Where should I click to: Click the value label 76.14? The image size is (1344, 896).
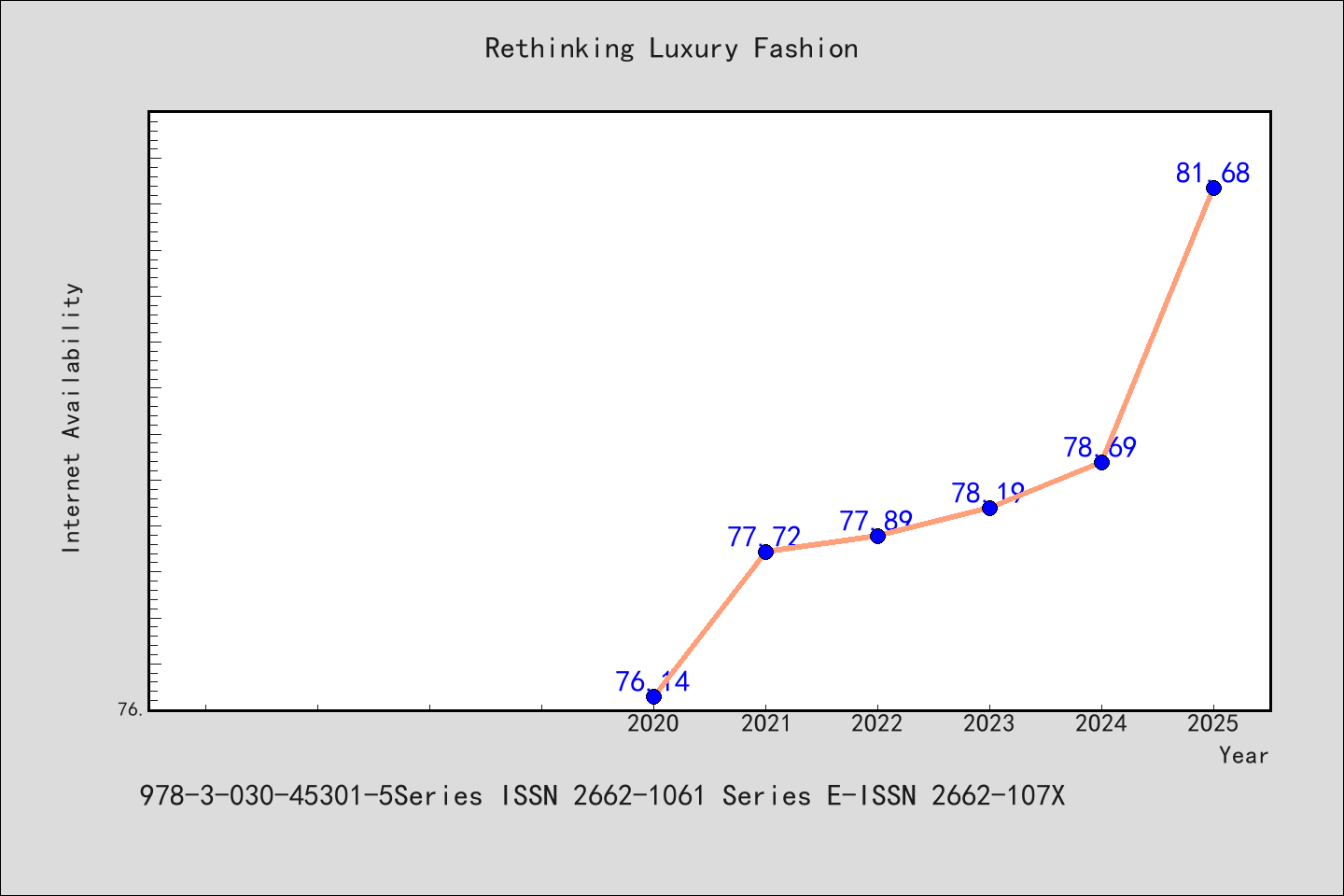click(652, 681)
